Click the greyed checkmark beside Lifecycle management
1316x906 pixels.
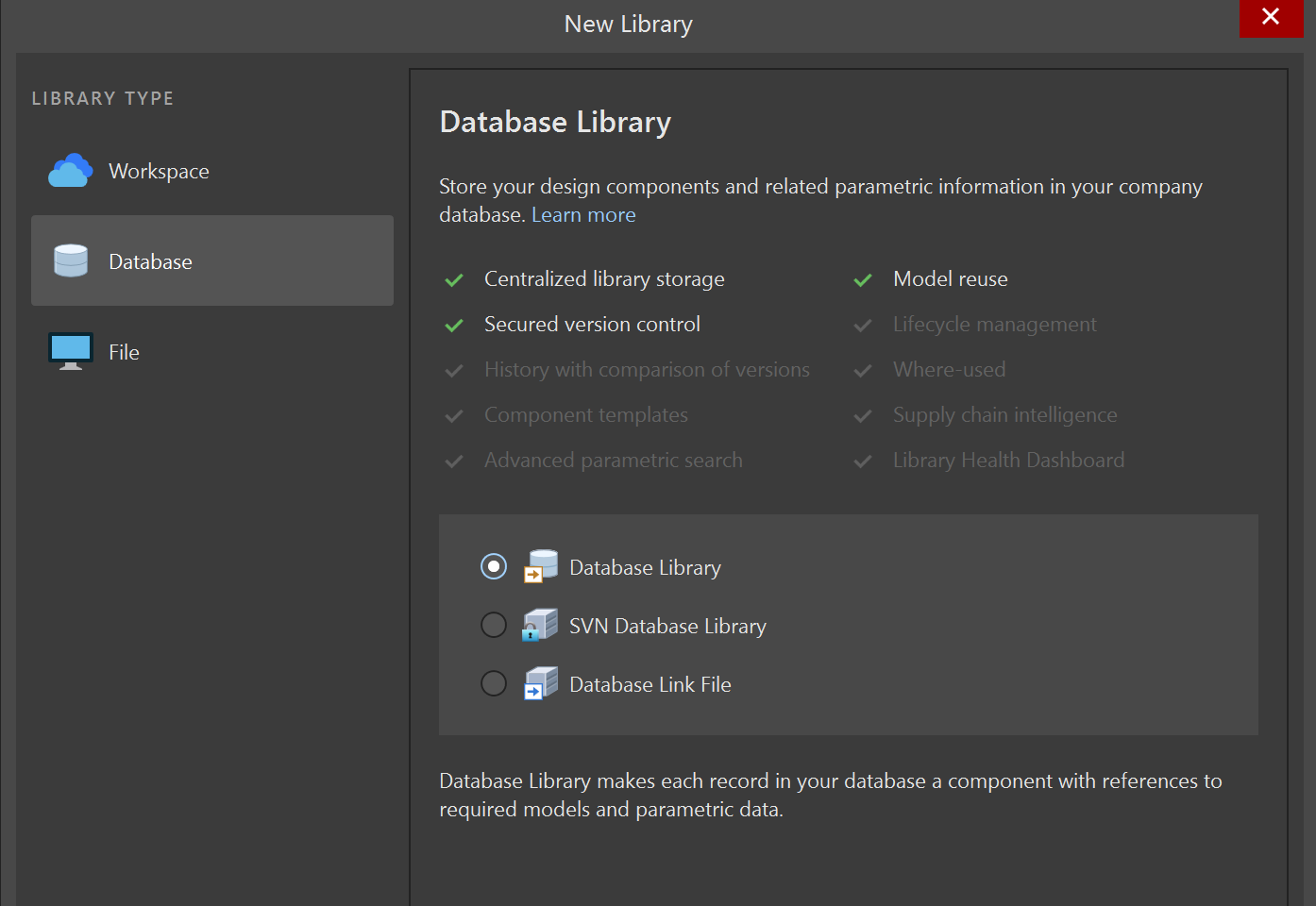coord(863,326)
